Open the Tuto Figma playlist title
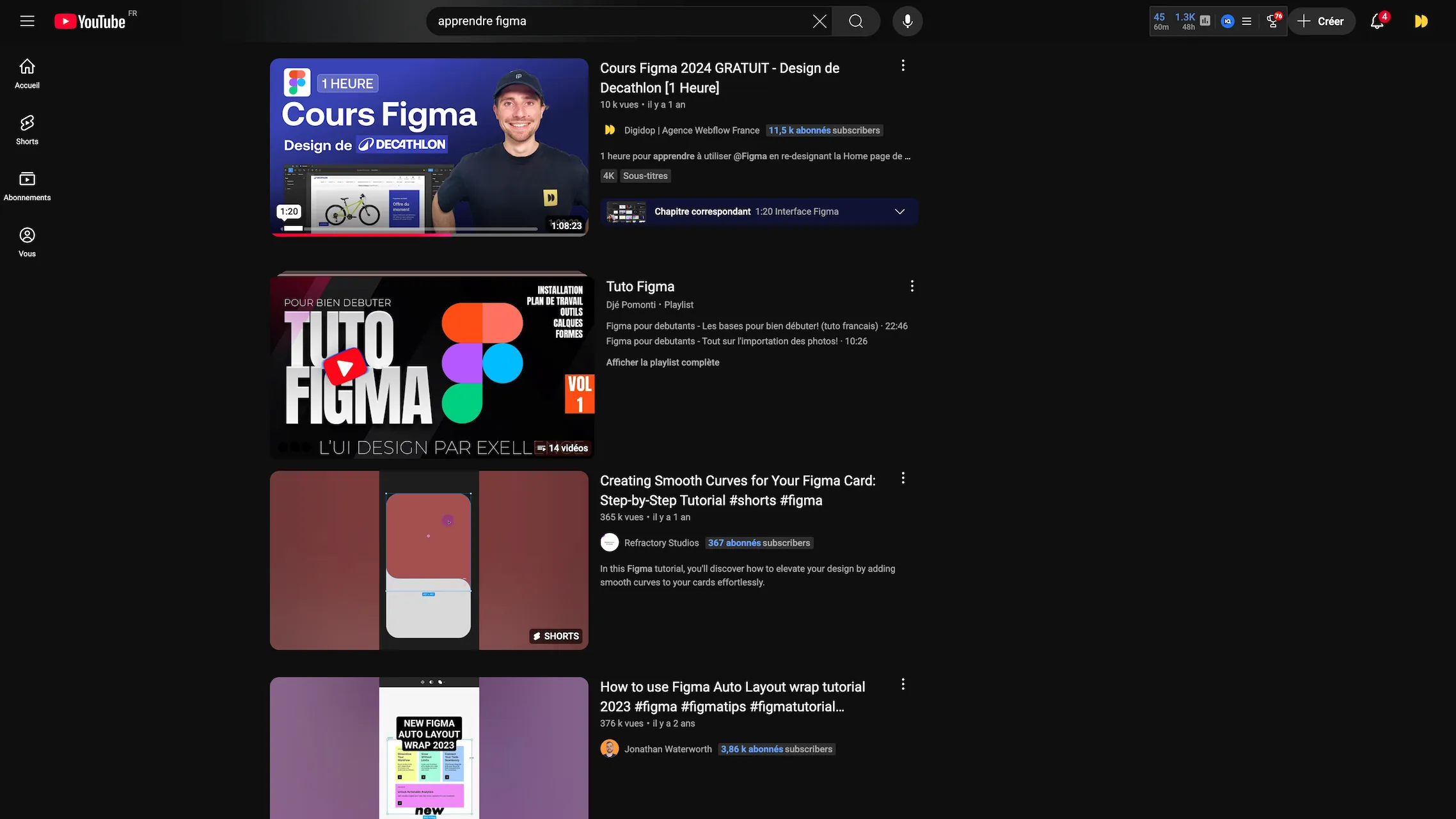Image resolution: width=1456 pixels, height=819 pixels. pyautogui.click(x=640, y=287)
